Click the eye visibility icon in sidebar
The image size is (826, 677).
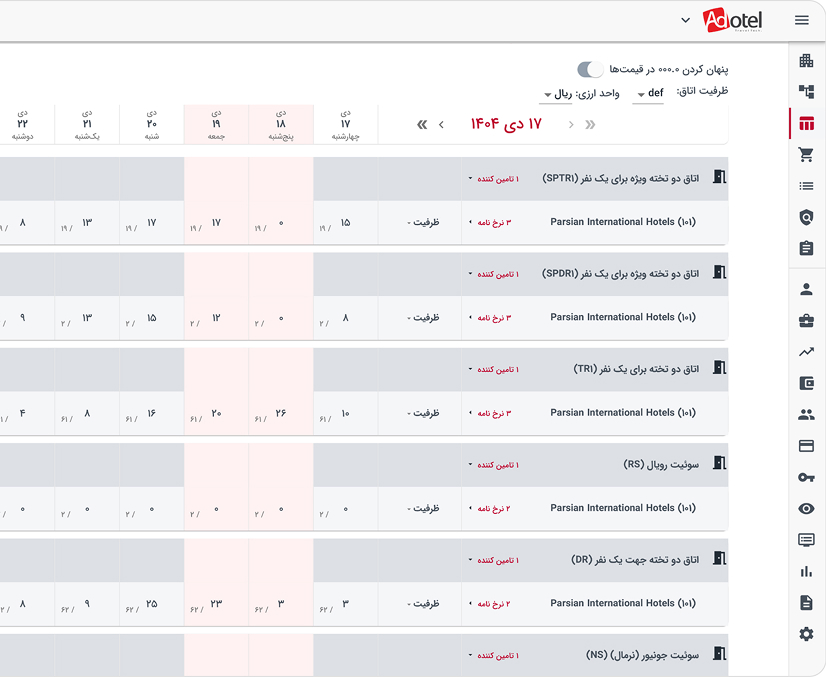pos(806,509)
